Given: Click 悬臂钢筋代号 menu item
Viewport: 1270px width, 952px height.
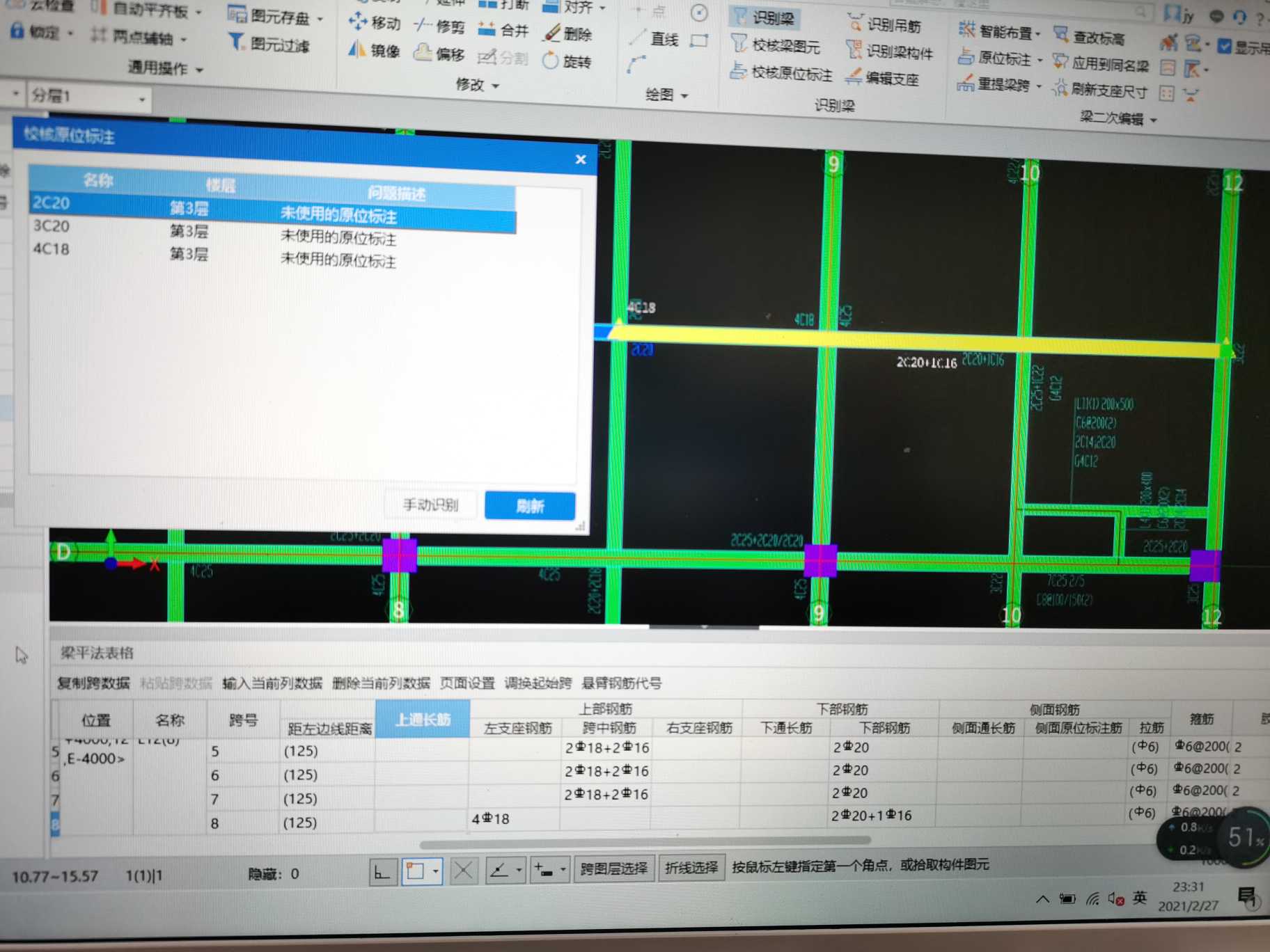Looking at the screenshot, I should 621,683.
